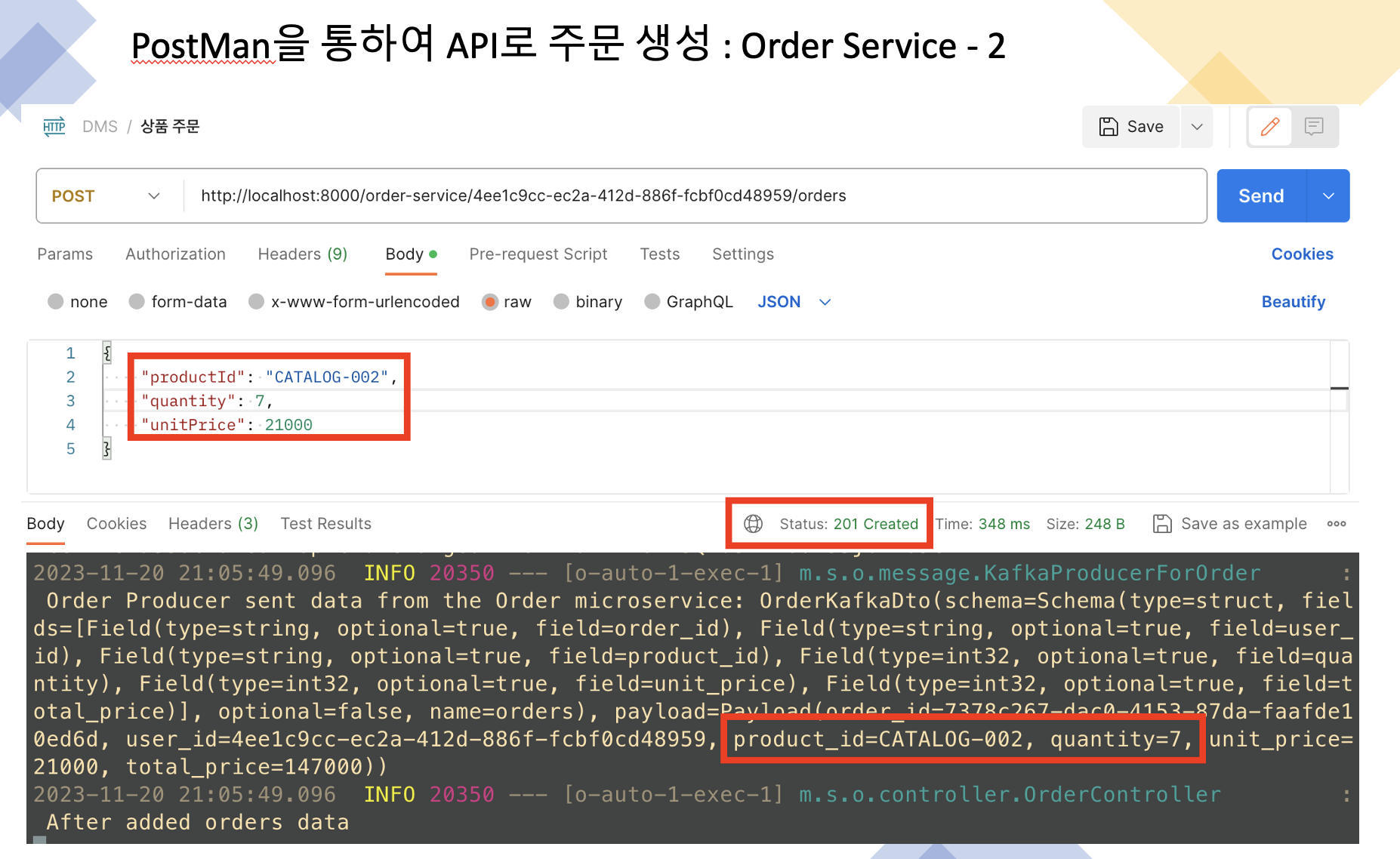Image resolution: width=1400 pixels, height=859 pixels.
Task: Click the "productId" key in the body
Action: pyautogui.click(x=193, y=377)
